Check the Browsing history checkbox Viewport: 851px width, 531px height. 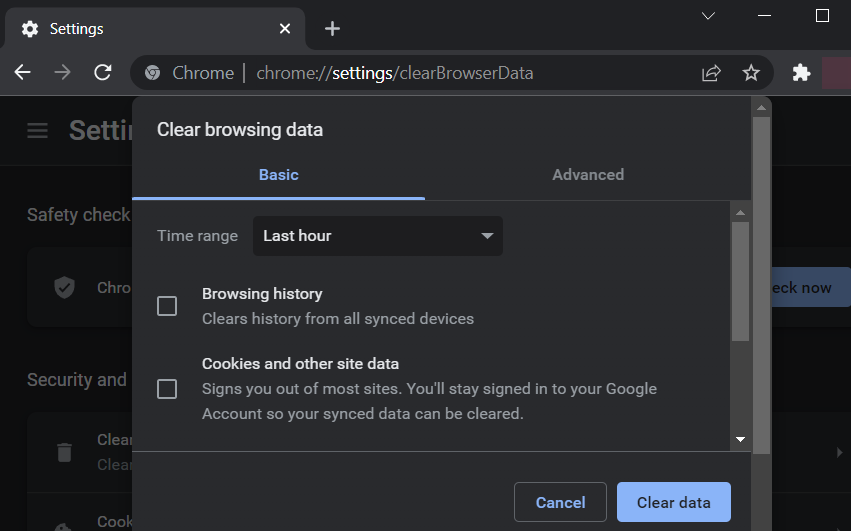[x=167, y=306]
